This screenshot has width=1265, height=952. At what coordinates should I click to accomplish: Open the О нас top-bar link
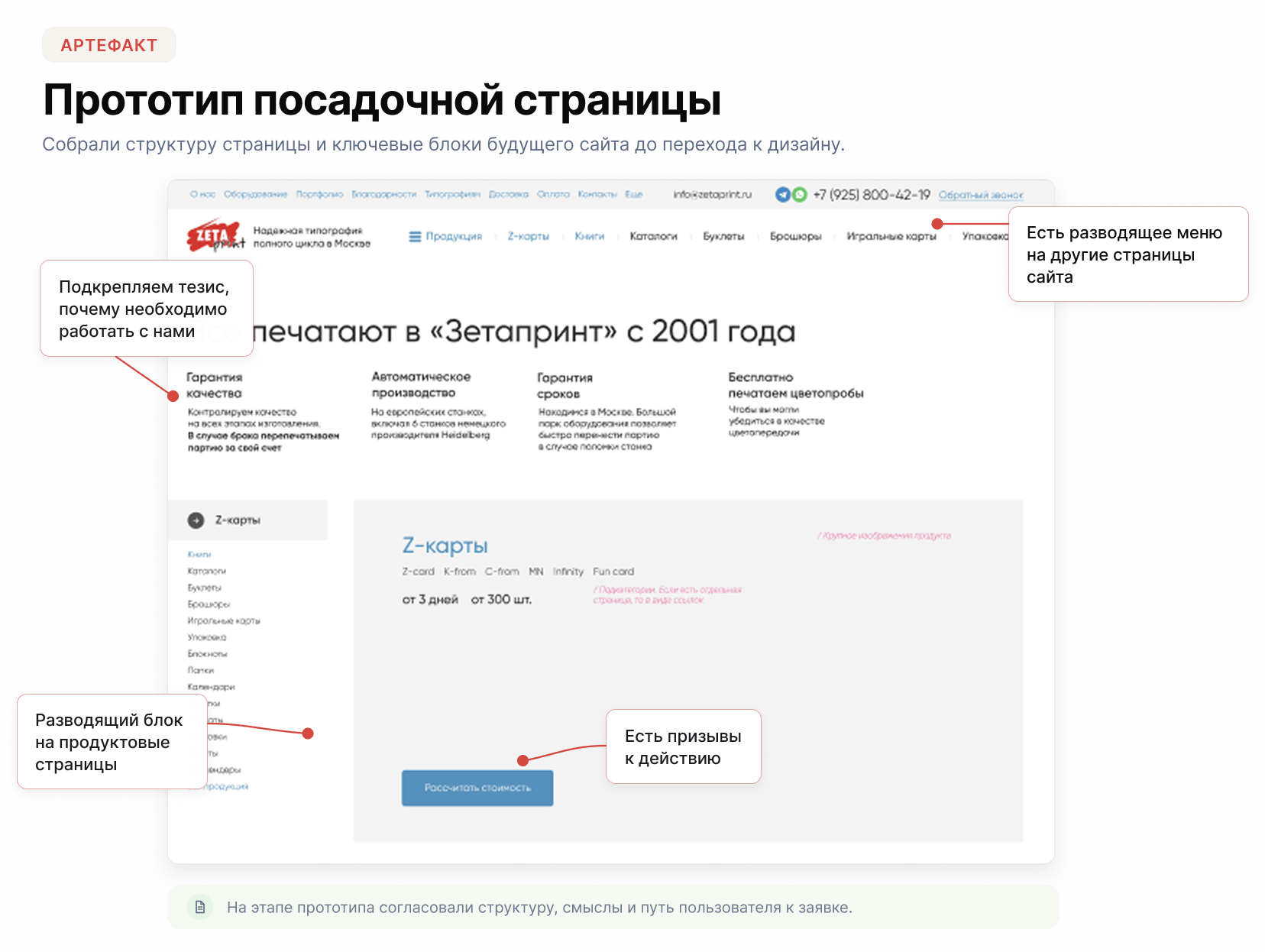pos(202,195)
